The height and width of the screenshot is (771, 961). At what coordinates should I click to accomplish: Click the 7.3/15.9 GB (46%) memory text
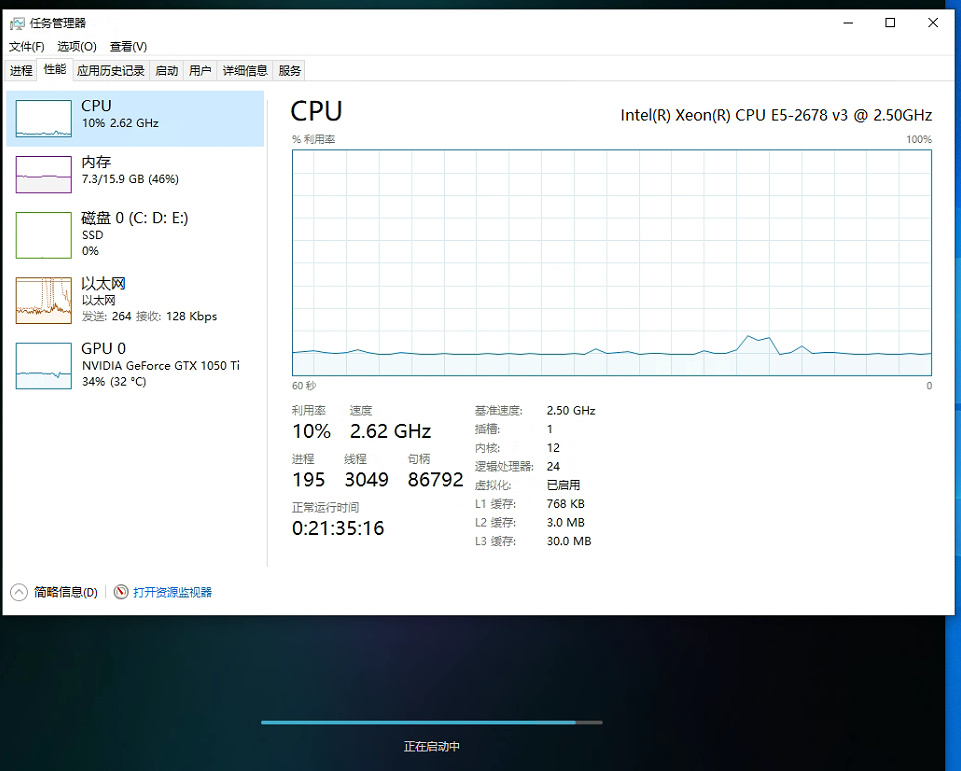(x=130, y=179)
